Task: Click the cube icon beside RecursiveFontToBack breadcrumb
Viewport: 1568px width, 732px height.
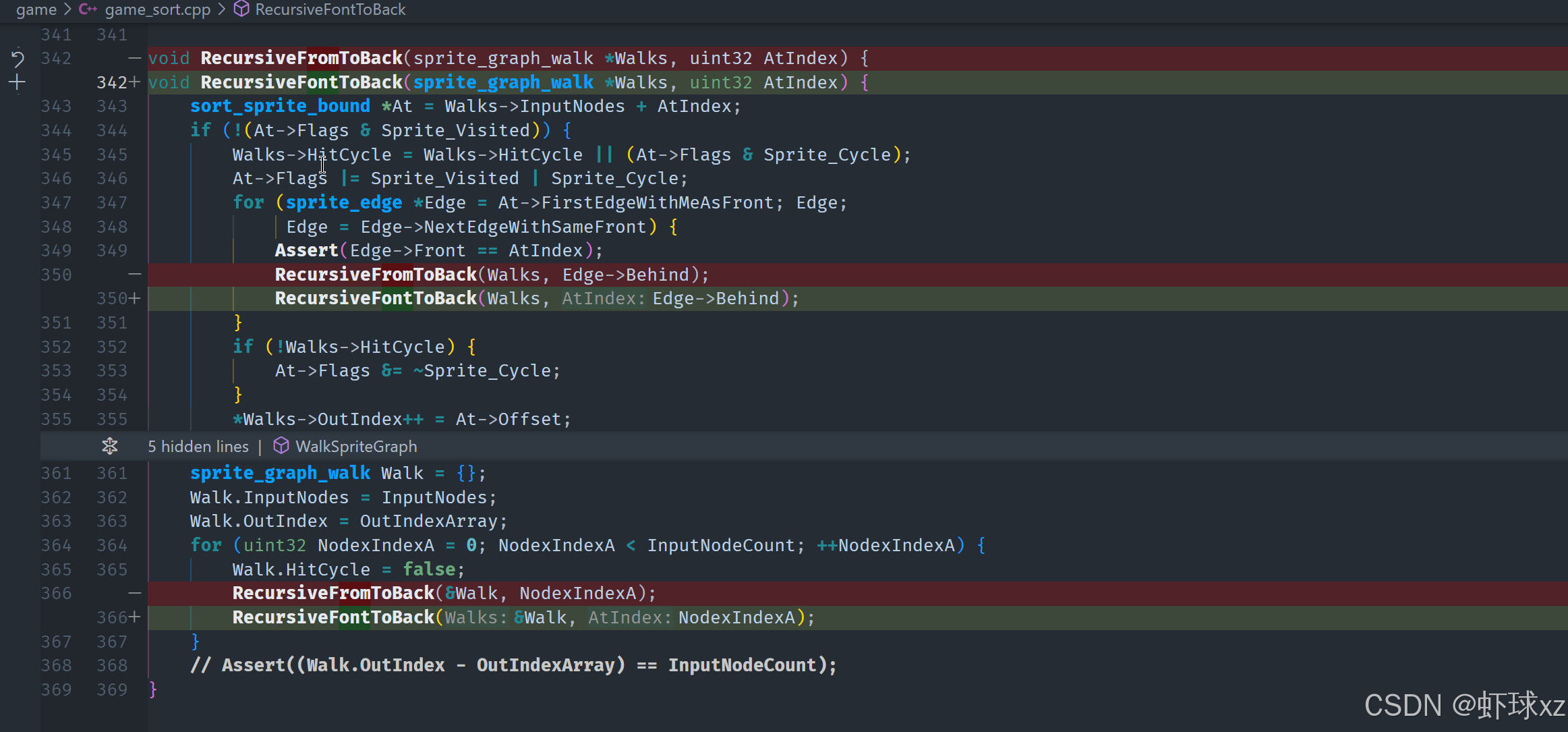Action: click(x=241, y=9)
